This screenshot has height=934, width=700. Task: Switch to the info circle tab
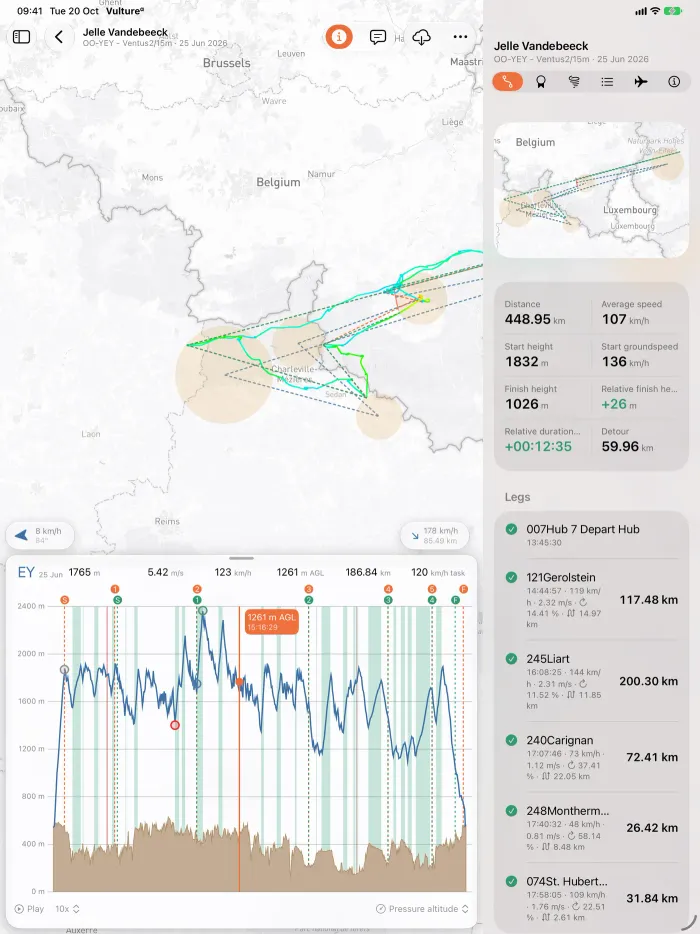(x=674, y=82)
